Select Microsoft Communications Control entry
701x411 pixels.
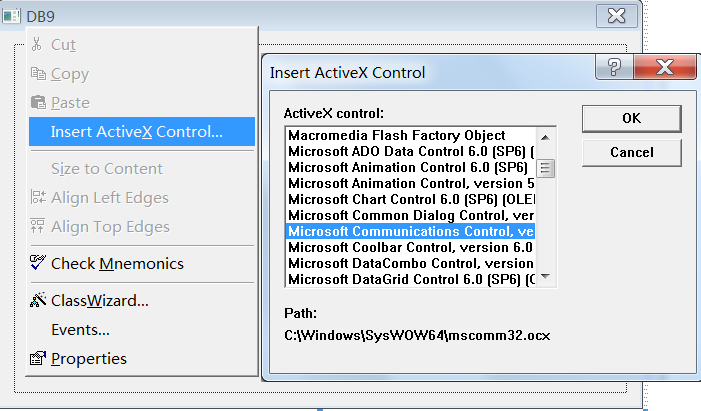click(x=410, y=231)
